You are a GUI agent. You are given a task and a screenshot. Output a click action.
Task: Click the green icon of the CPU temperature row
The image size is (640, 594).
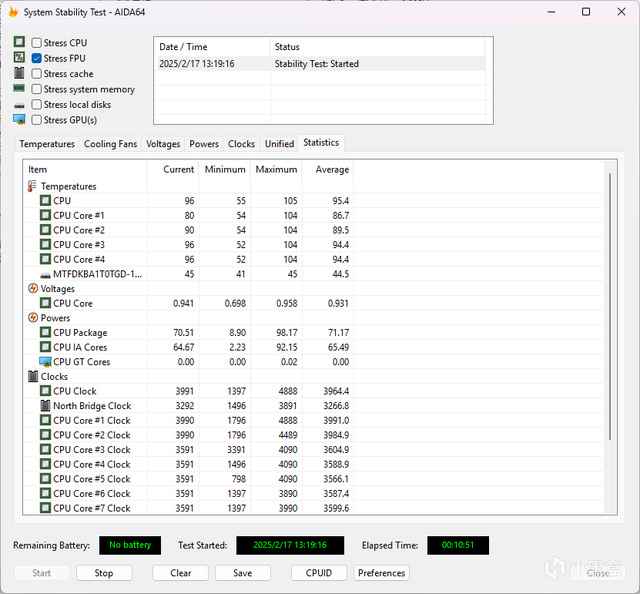pos(45,200)
